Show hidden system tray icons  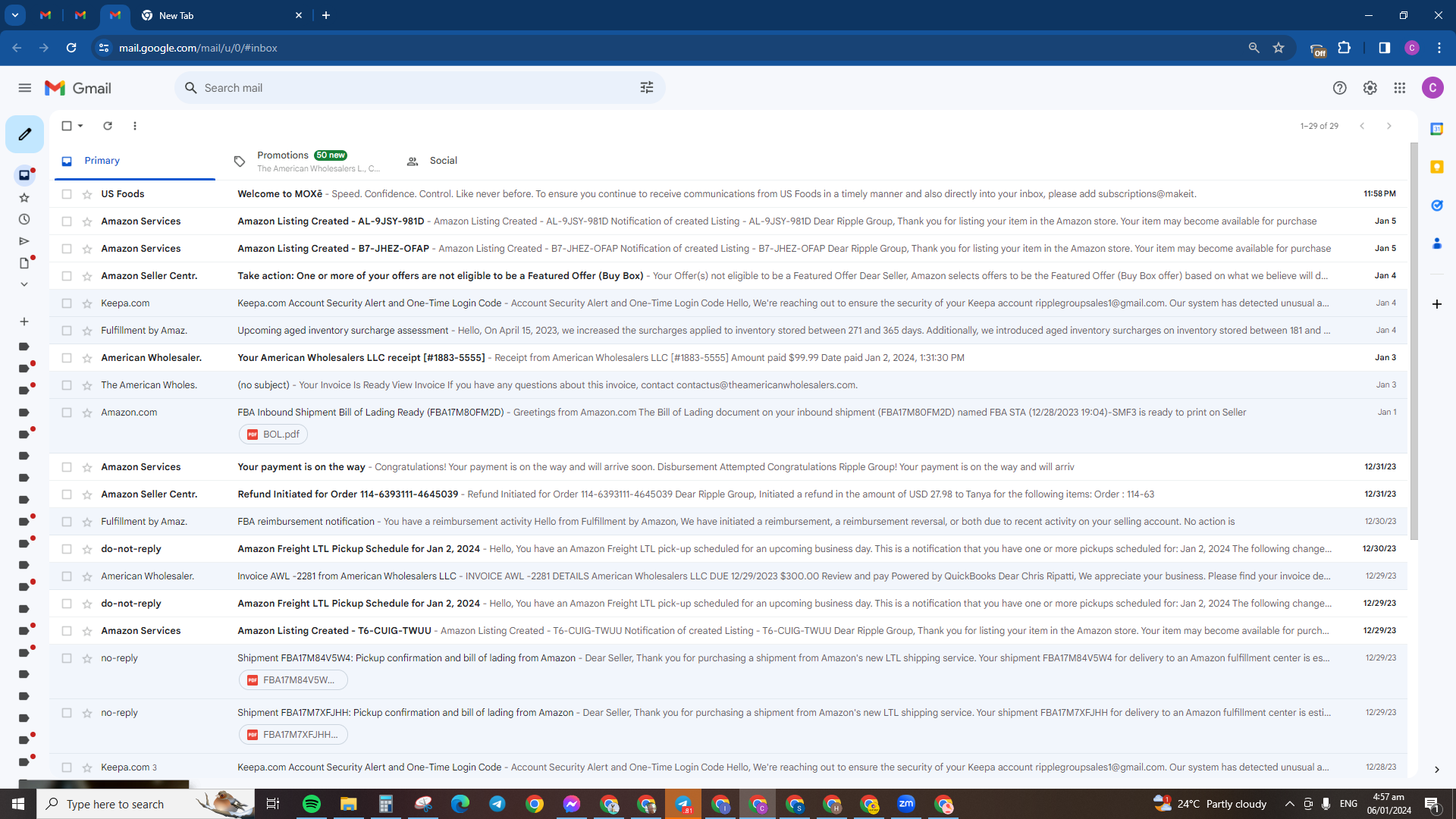(1289, 804)
